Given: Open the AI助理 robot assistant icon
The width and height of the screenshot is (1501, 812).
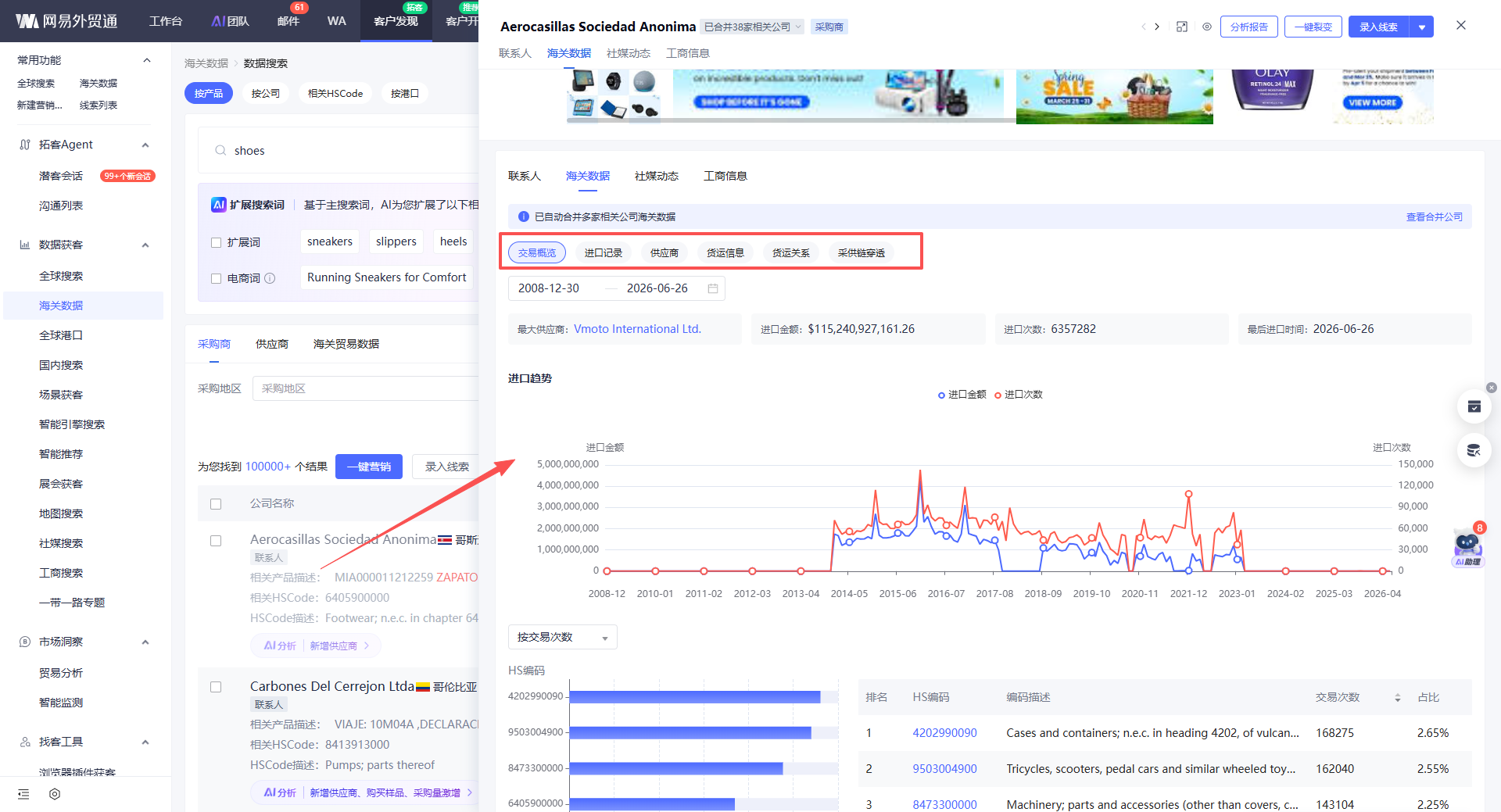Looking at the screenshot, I should pos(1467,547).
